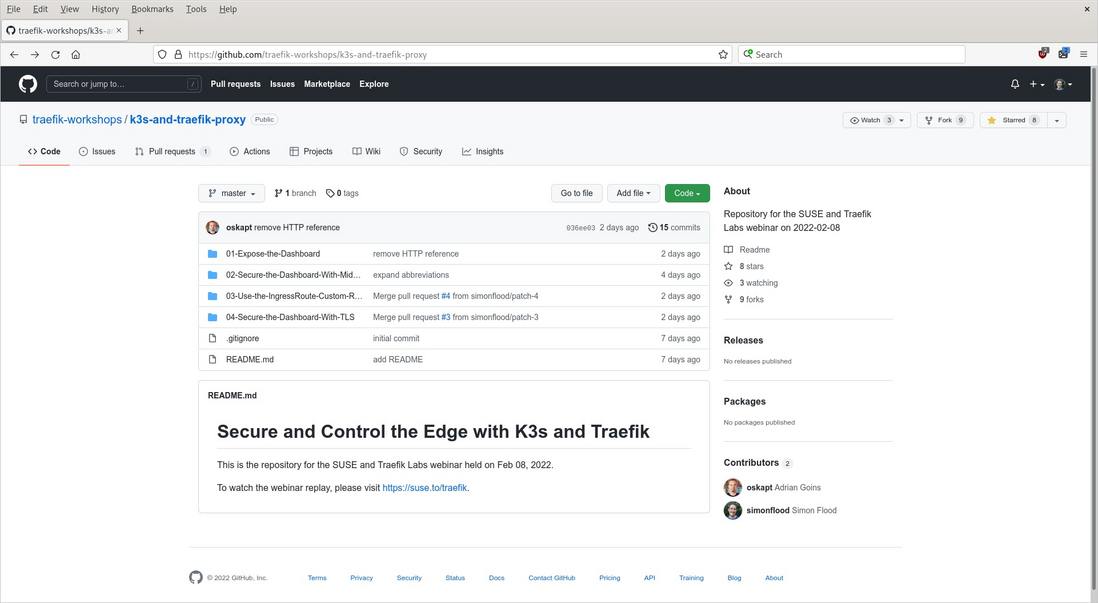View the 0 tags link

(342, 193)
